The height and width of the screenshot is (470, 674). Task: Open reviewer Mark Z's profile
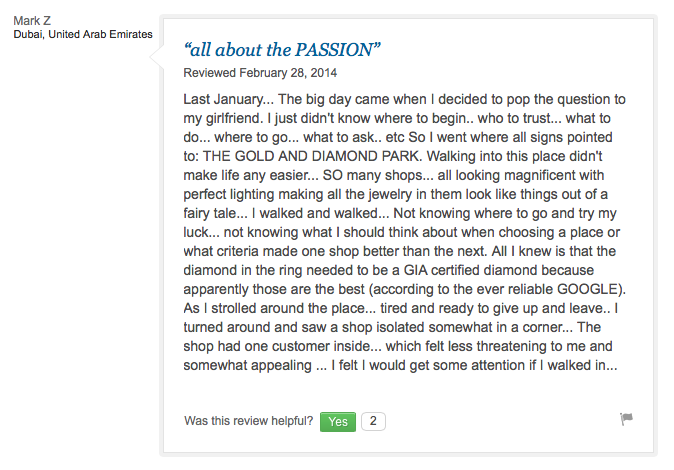(x=34, y=21)
